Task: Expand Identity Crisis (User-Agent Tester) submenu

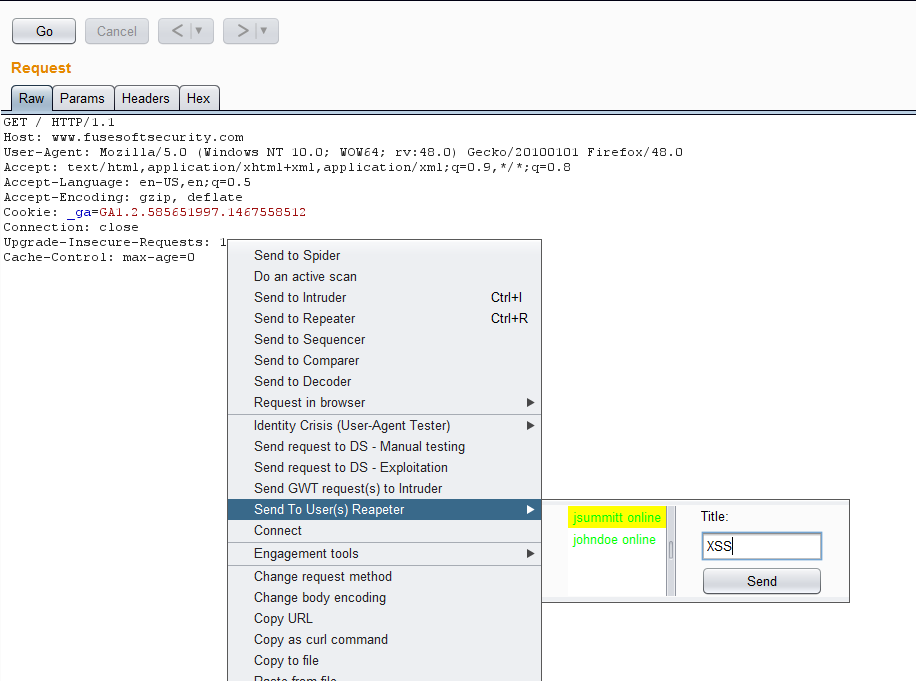Action: point(384,426)
